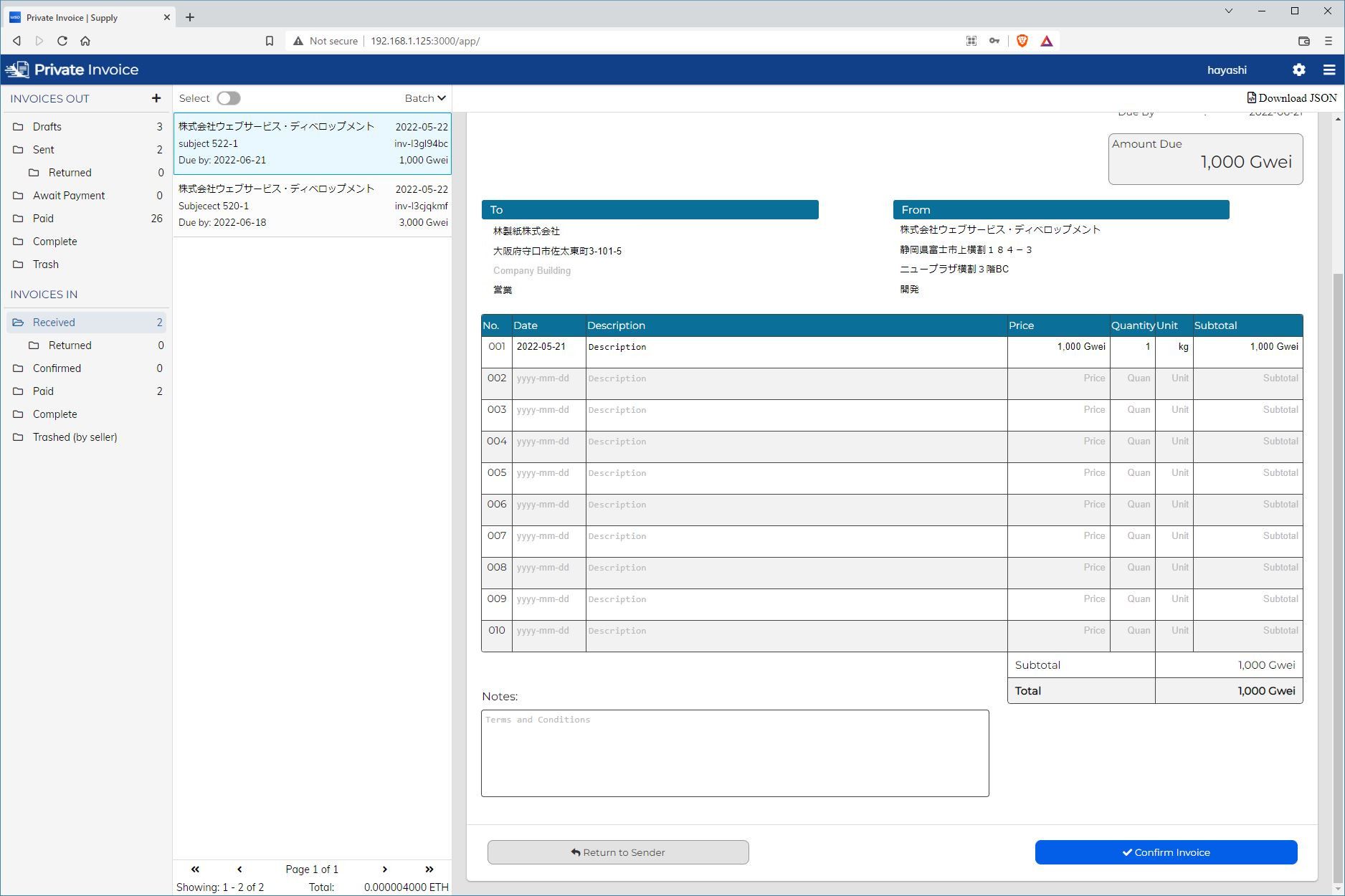Image resolution: width=1345 pixels, height=896 pixels.
Task: Open the settings gear icon
Action: [1298, 70]
